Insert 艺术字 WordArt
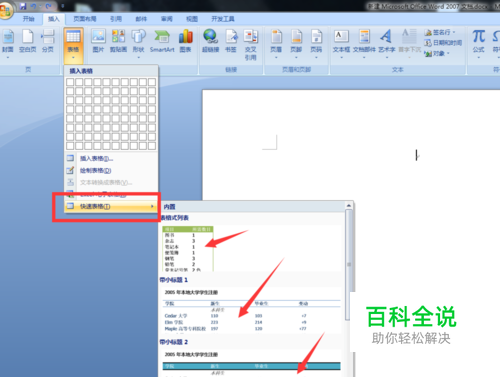Viewport: 500px width, 377px height. point(387,45)
